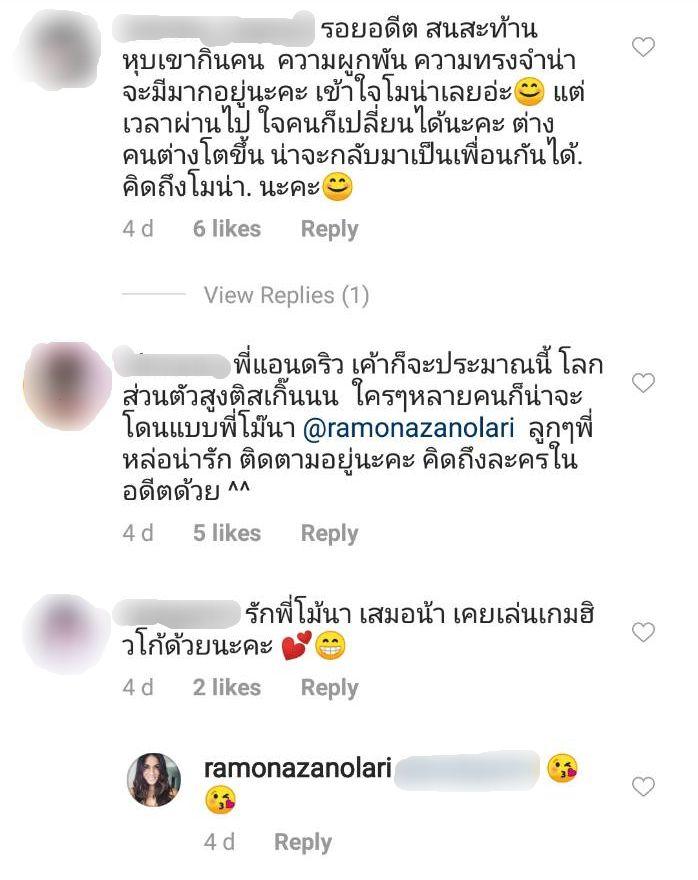This screenshot has height=880, width=698.
Task: Open third commenter's blurred avatar
Action: (66, 633)
